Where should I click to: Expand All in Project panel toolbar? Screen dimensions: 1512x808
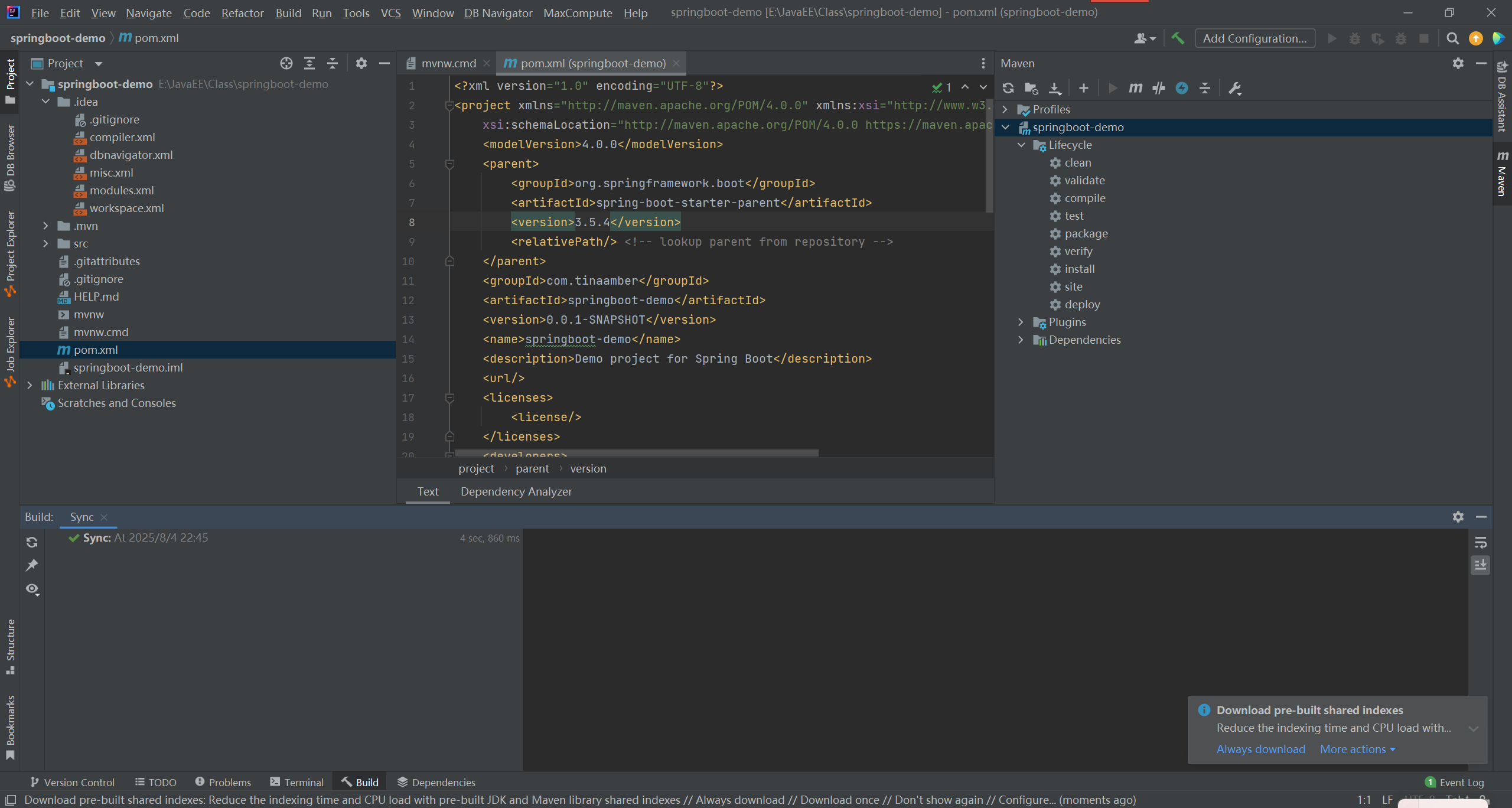pyautogui.click(x=309, y=63)
